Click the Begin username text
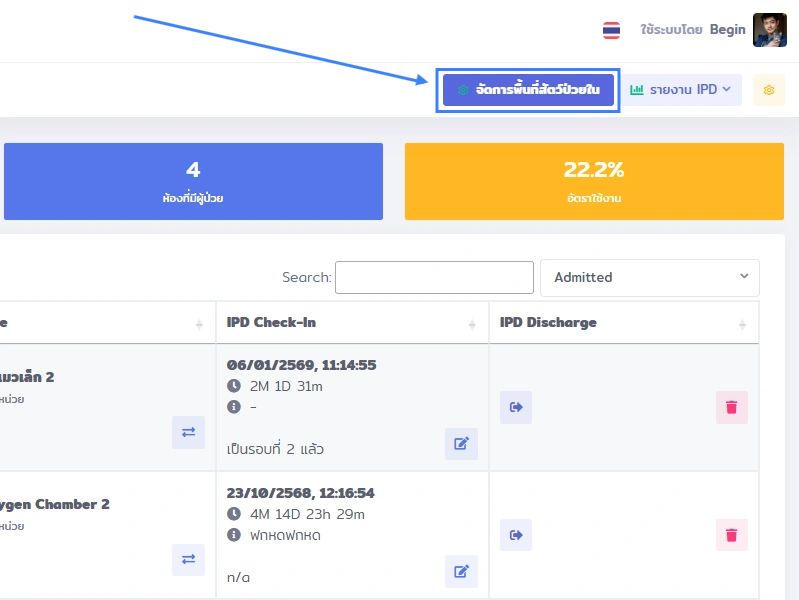 click(x=728, y=30)
